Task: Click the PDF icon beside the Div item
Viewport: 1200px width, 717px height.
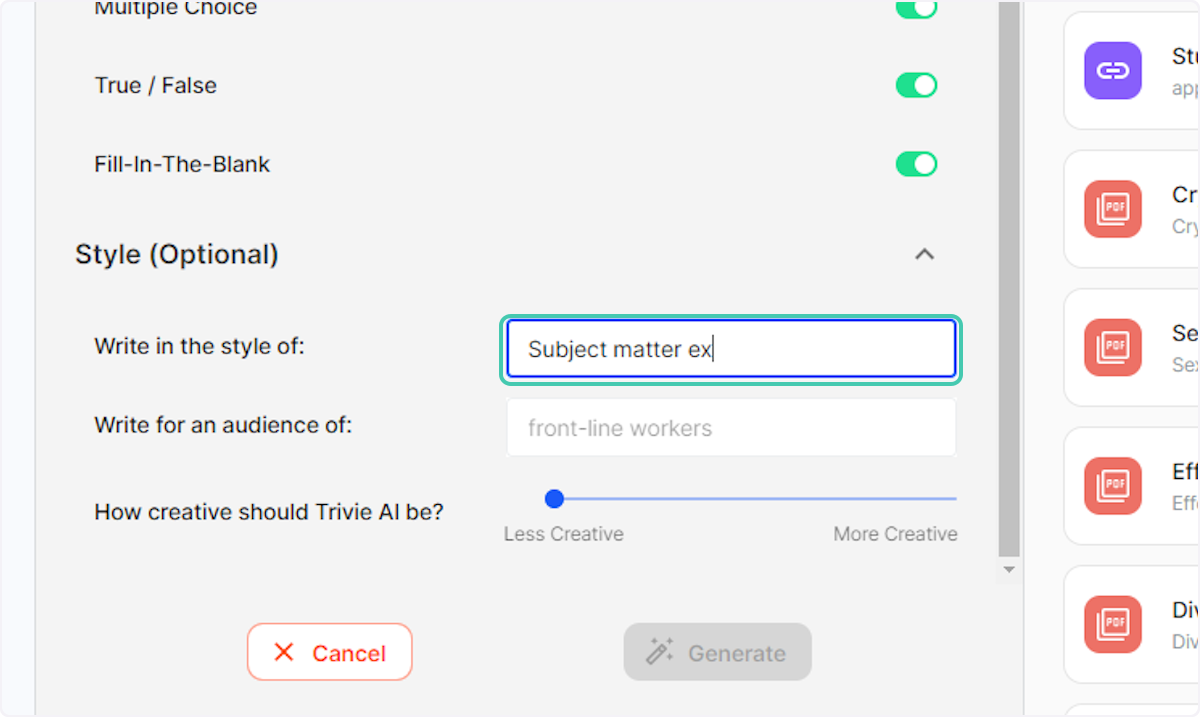Action: click(1112, 624)
